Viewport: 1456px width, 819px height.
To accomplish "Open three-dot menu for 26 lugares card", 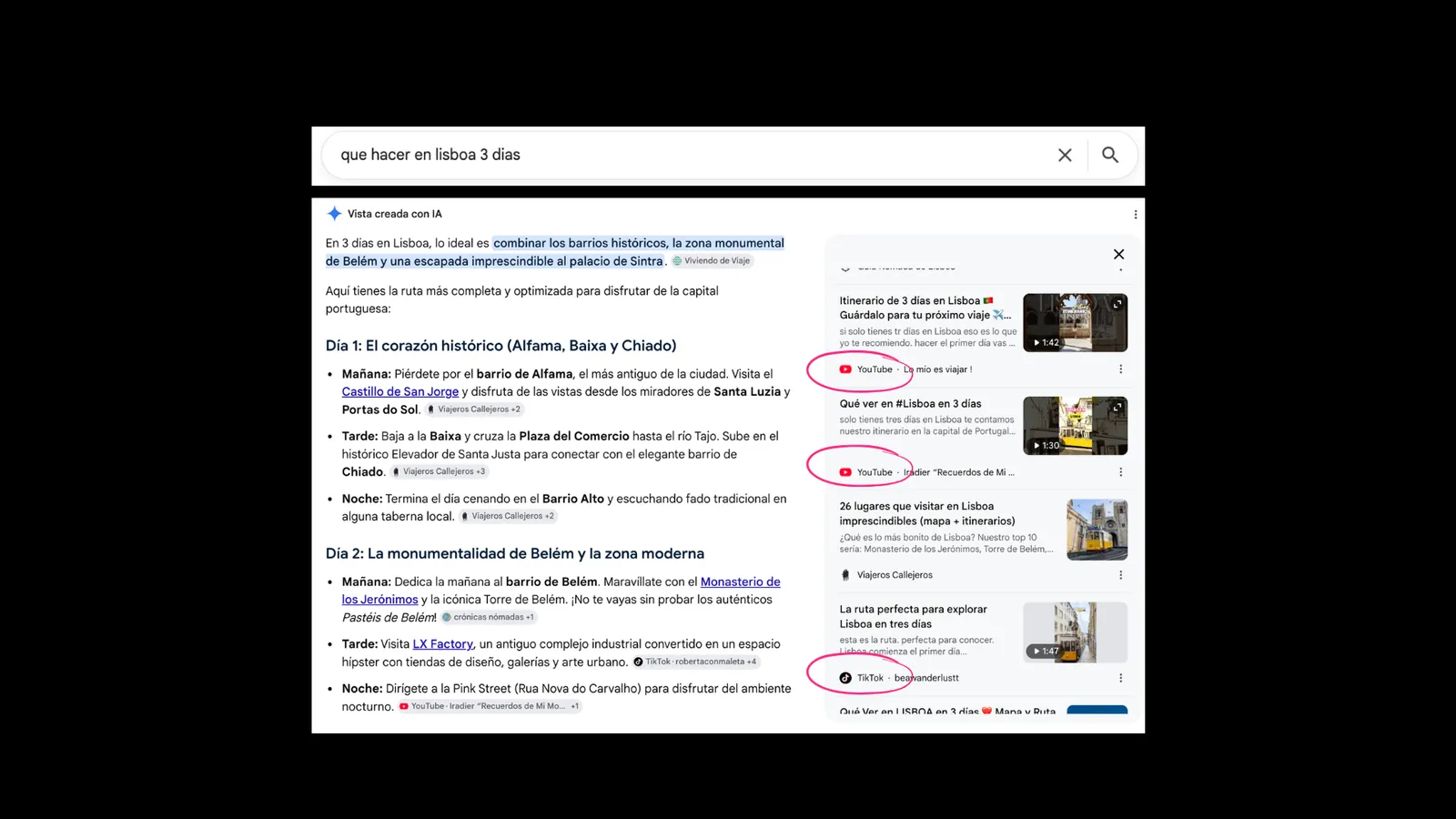I will (x=1120, y=575).
